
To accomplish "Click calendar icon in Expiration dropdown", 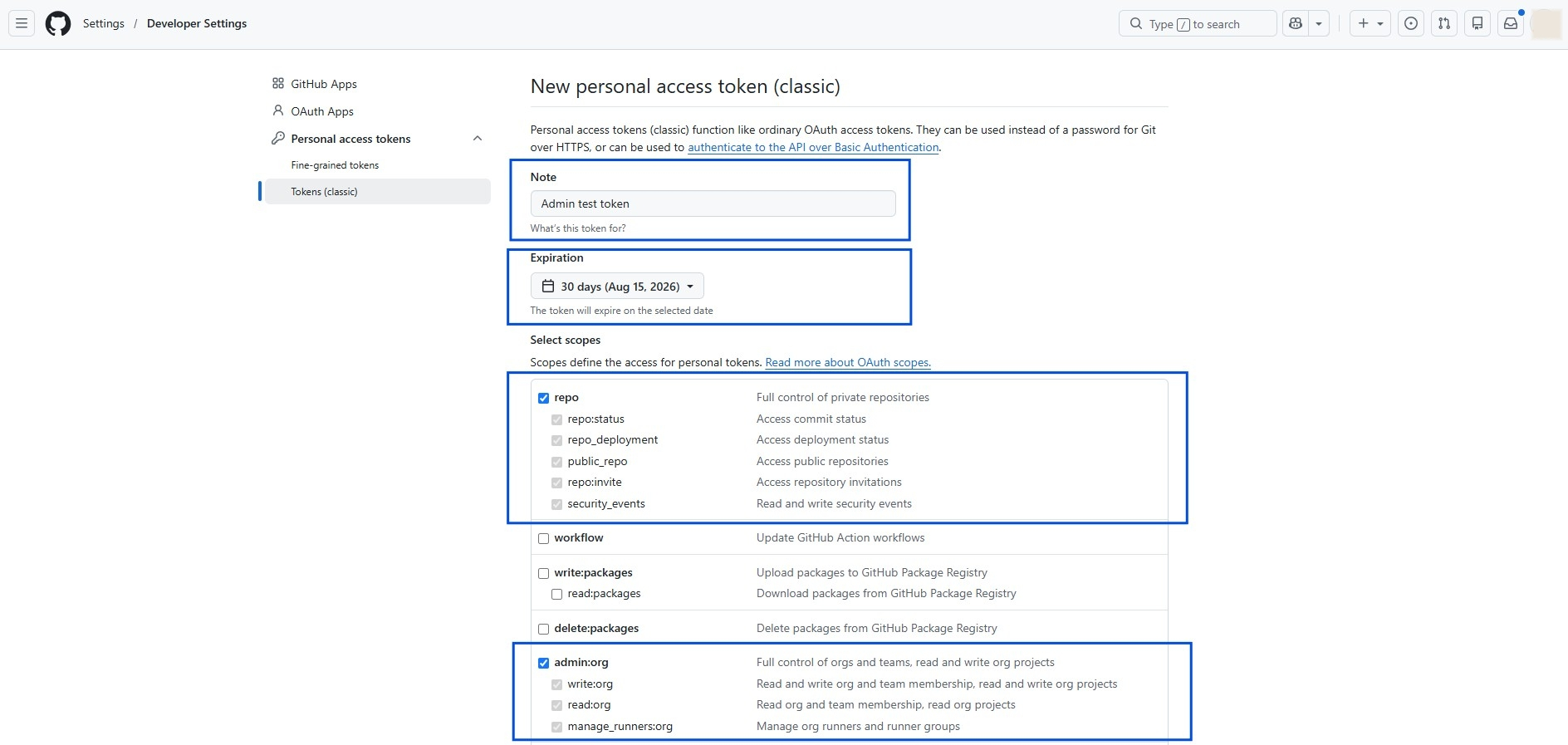I will pos(548,286).
